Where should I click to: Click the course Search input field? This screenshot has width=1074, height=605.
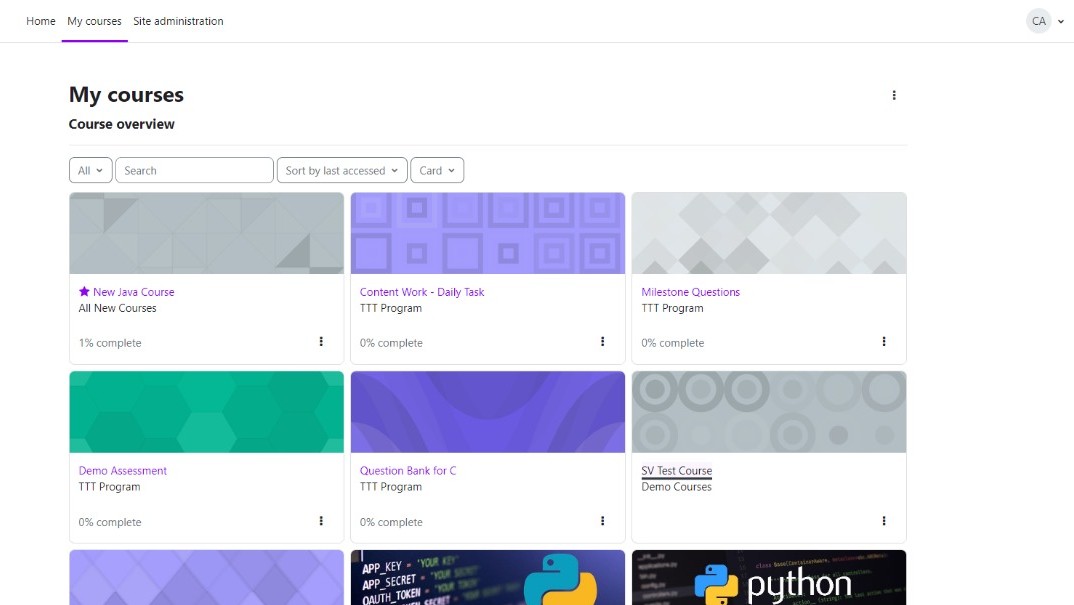[x=194, y=171]
